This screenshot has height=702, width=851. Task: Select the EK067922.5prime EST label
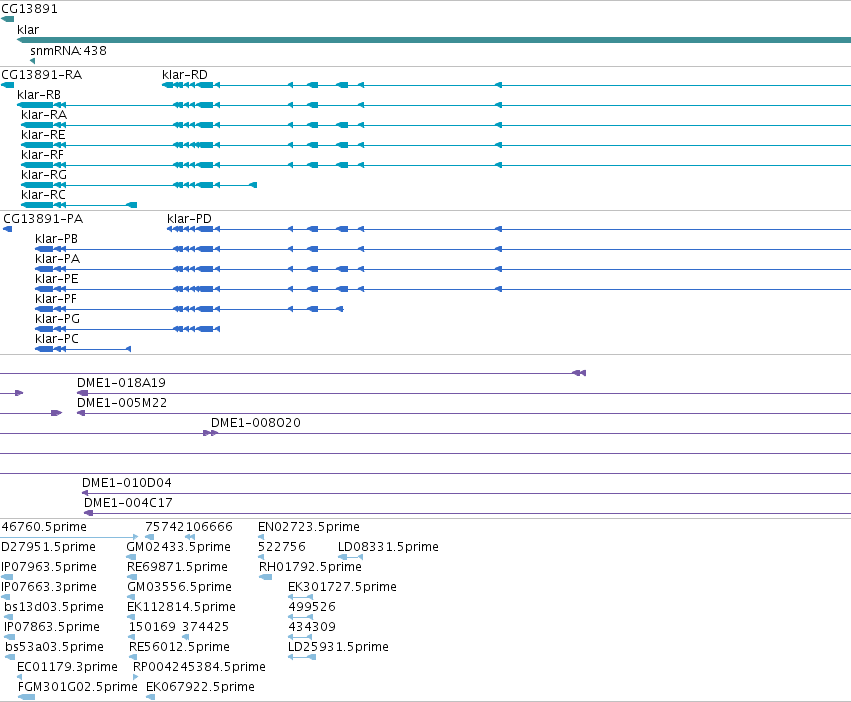200,687
